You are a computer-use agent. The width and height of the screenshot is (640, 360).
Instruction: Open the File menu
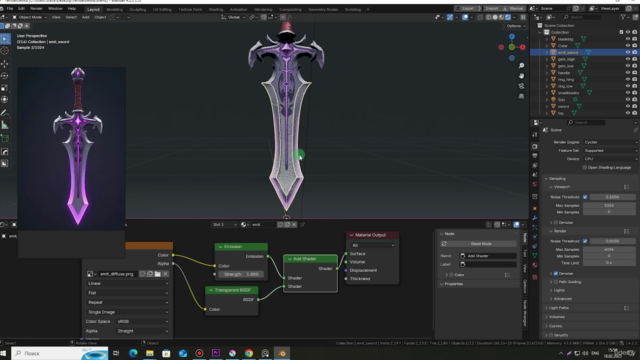point(10,9)
